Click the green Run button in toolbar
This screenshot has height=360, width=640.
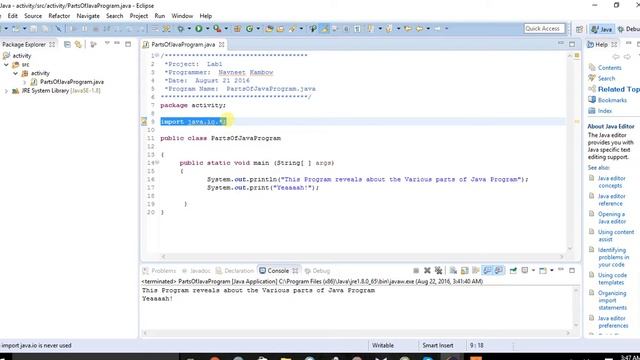point(199,29)
